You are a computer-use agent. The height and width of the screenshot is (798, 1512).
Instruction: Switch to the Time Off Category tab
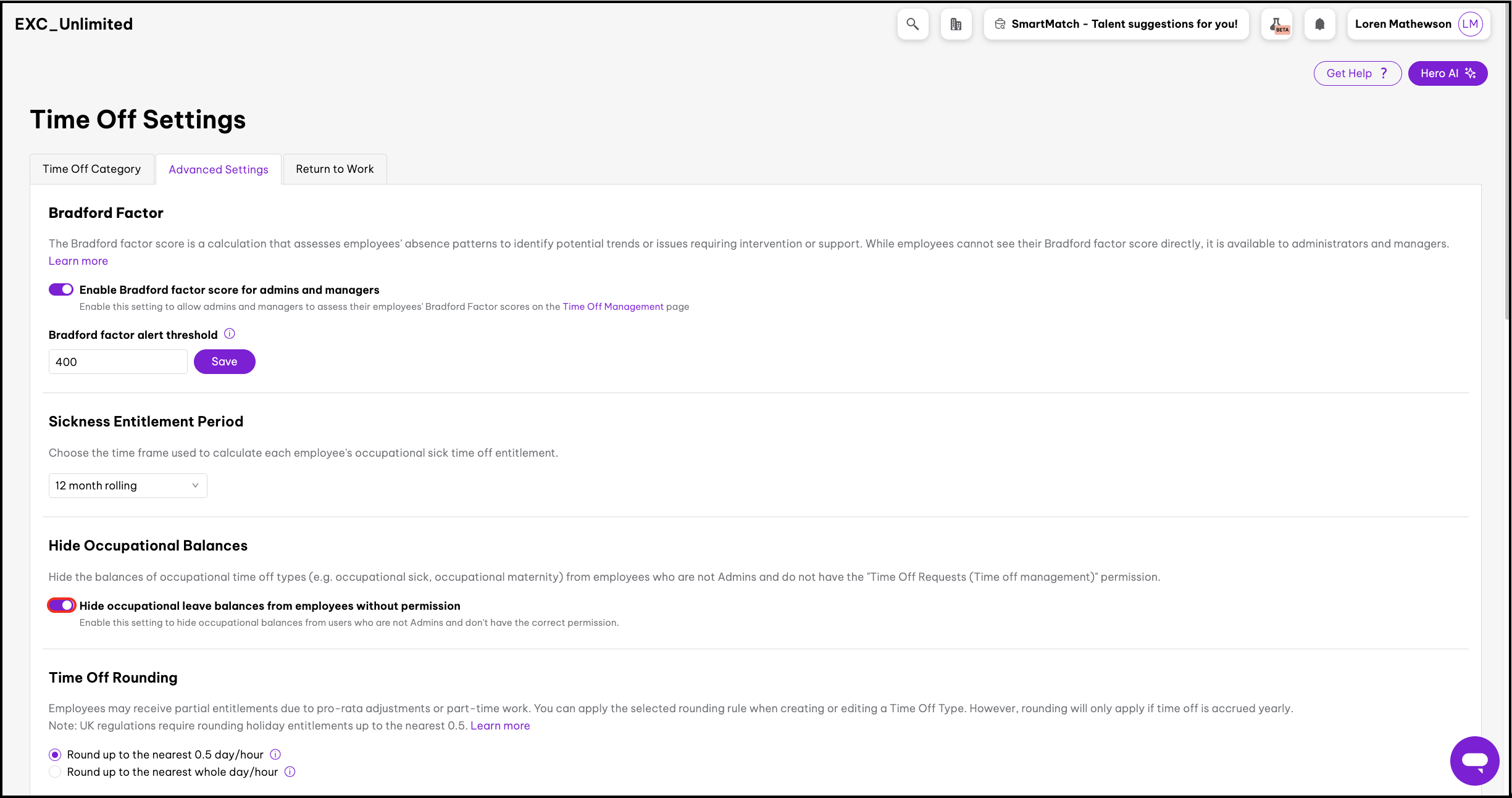coord(91,169)
